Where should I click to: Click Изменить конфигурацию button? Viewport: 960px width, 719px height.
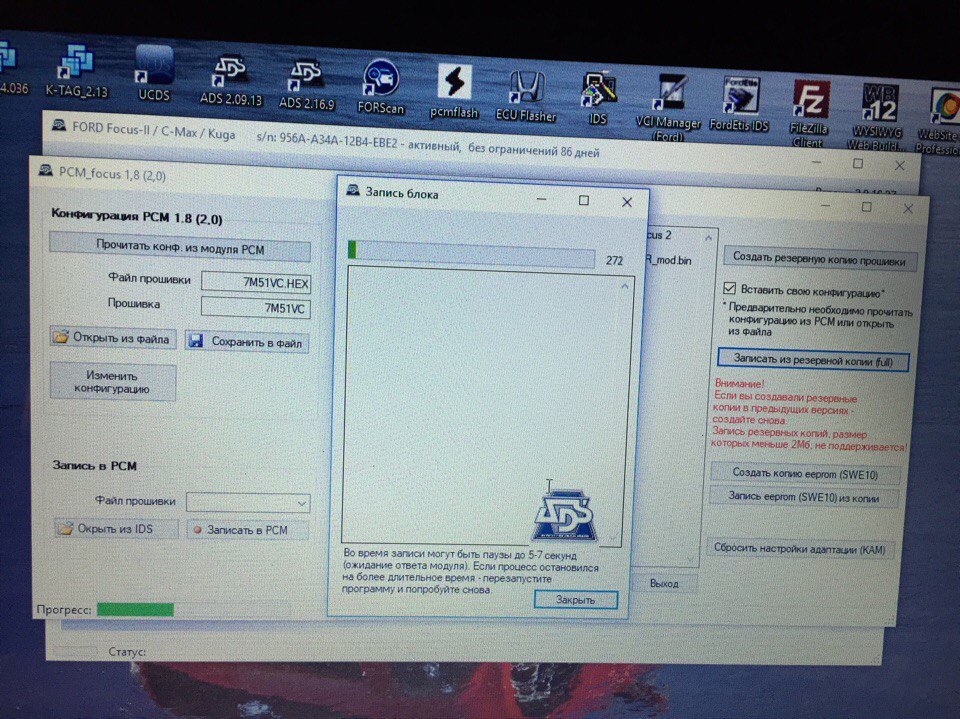tap(113, 382)
